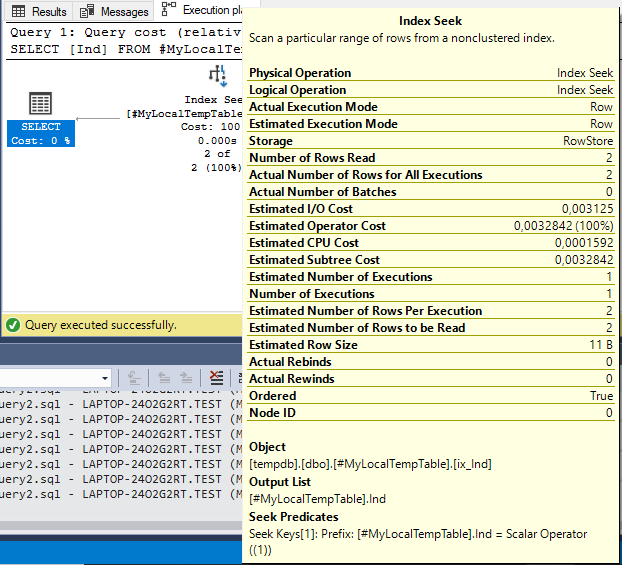Click 'Query executed successfully.' status text
Viewport: 622px width, 565px height.
[101, 325]
